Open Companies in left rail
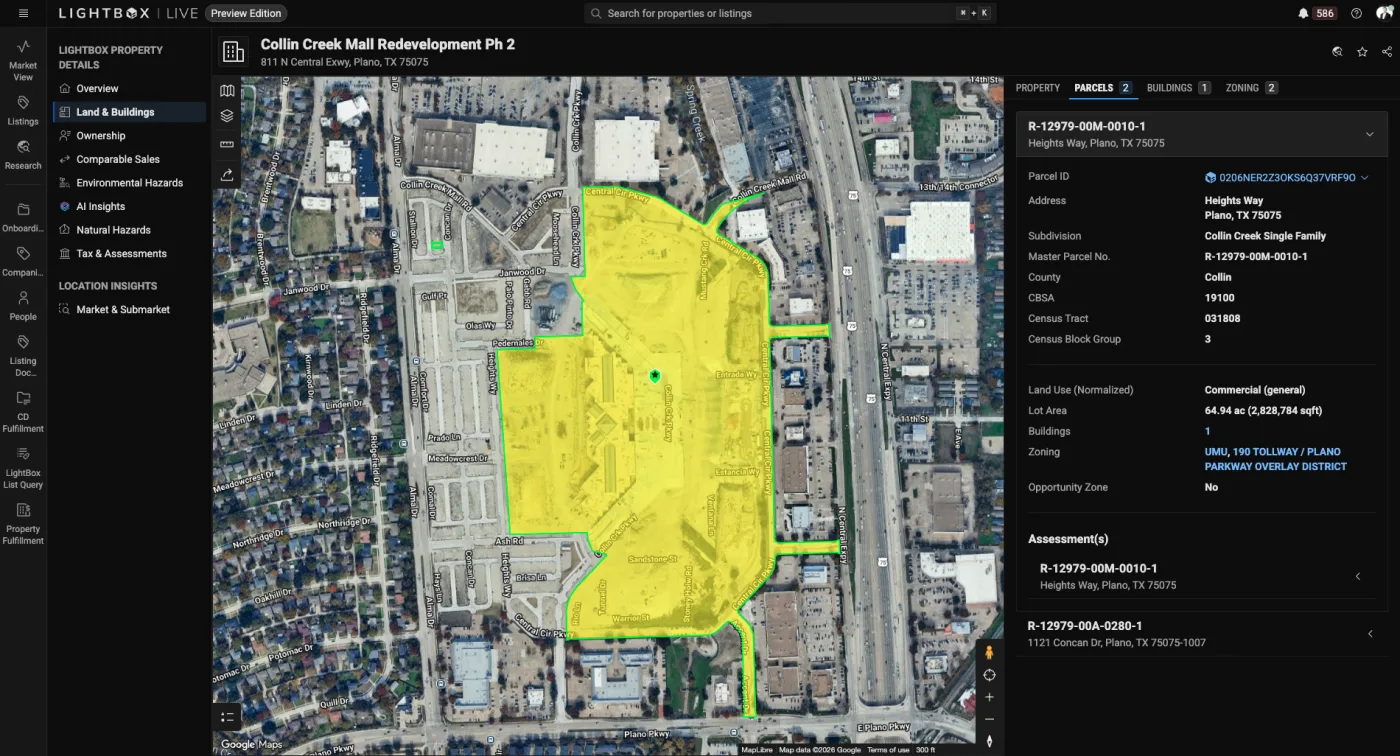The height and width of the screenshot is (756, 1400). tap(23, 262)
